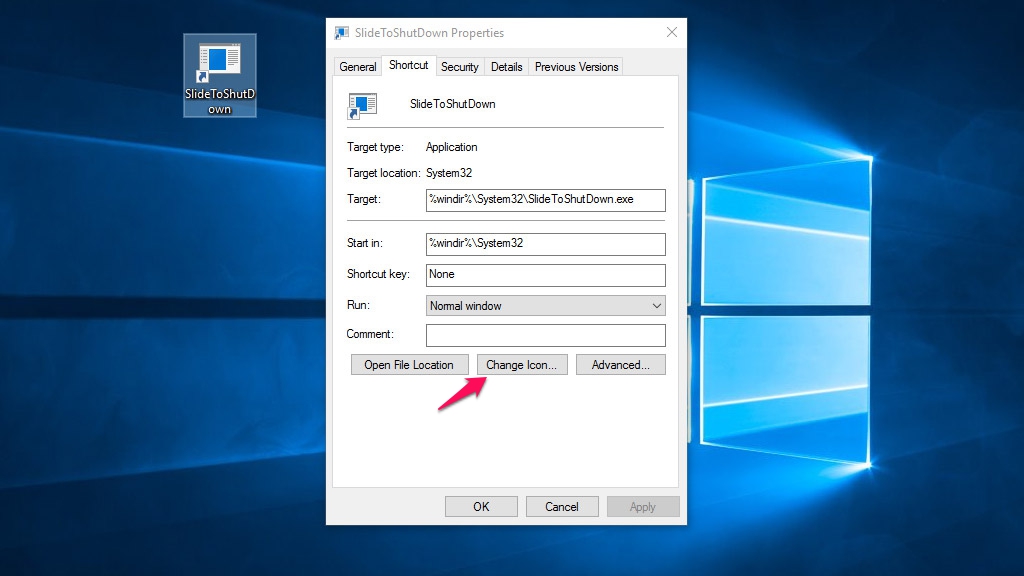Go to the Details tab

[x=506, y=67]
